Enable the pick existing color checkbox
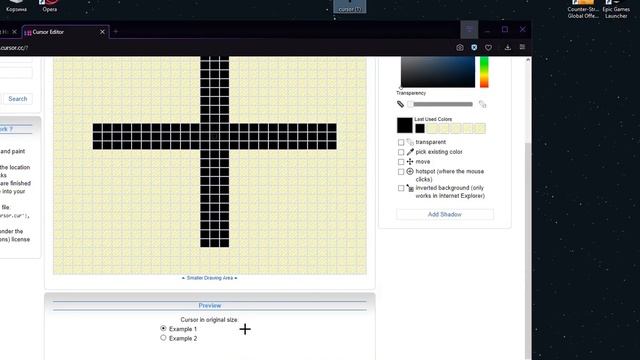640x360 pixels. (401, 152)
